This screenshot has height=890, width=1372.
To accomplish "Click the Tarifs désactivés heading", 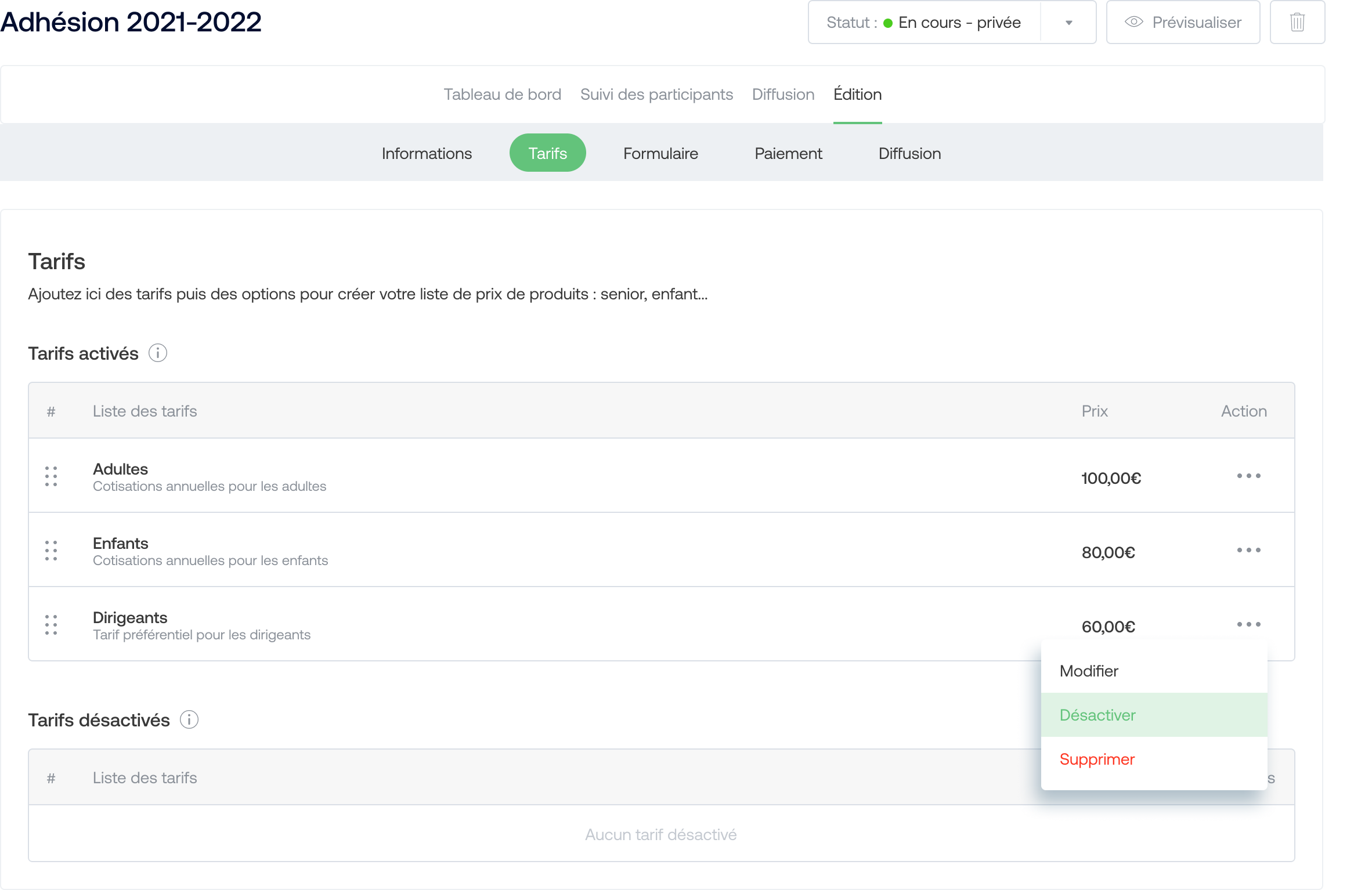I will pos(99,720).
